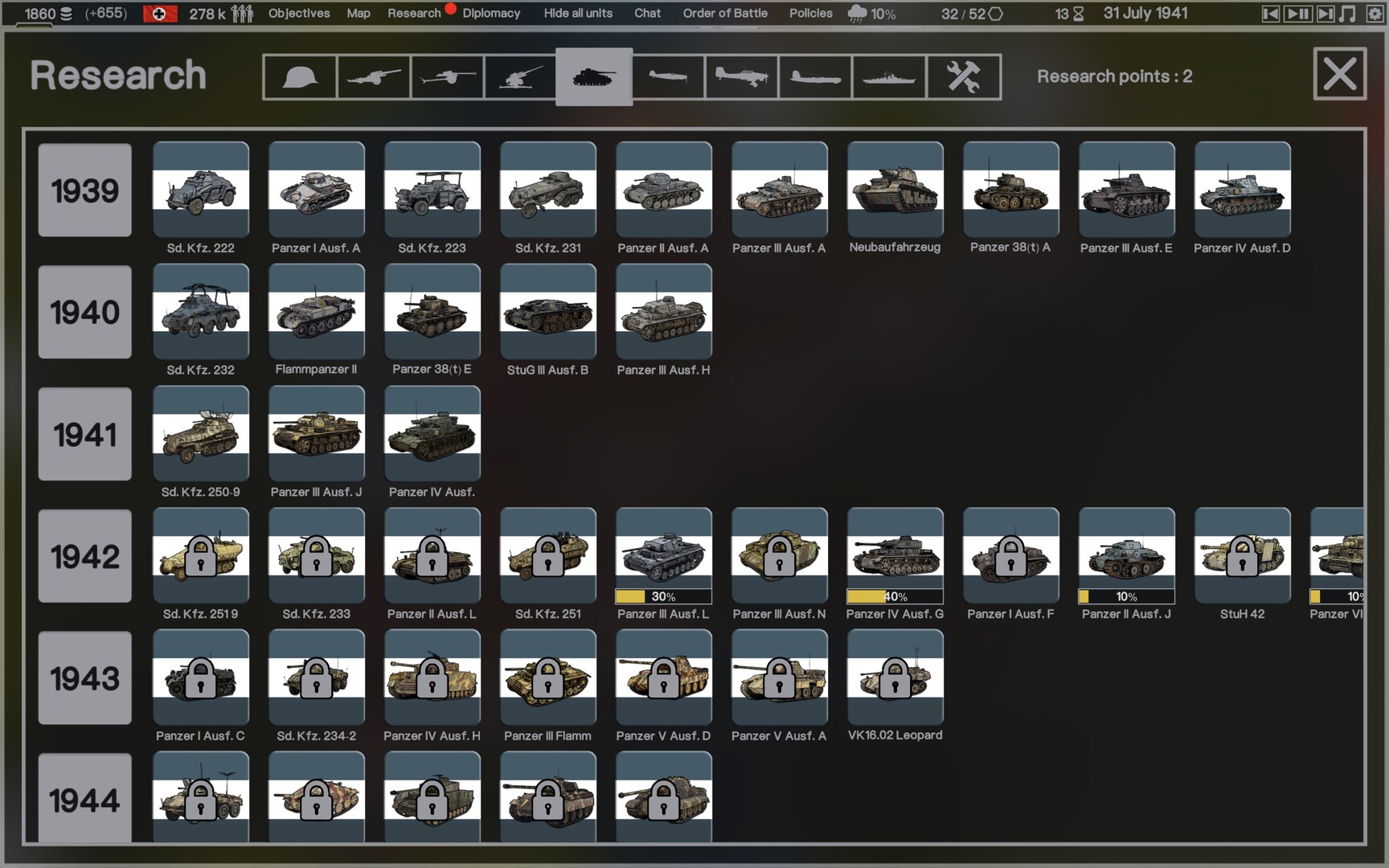Click locked Sd. Kfz. 251 9 padlock
Viewport: 1389px width, 868px height.
pos(201,556)
